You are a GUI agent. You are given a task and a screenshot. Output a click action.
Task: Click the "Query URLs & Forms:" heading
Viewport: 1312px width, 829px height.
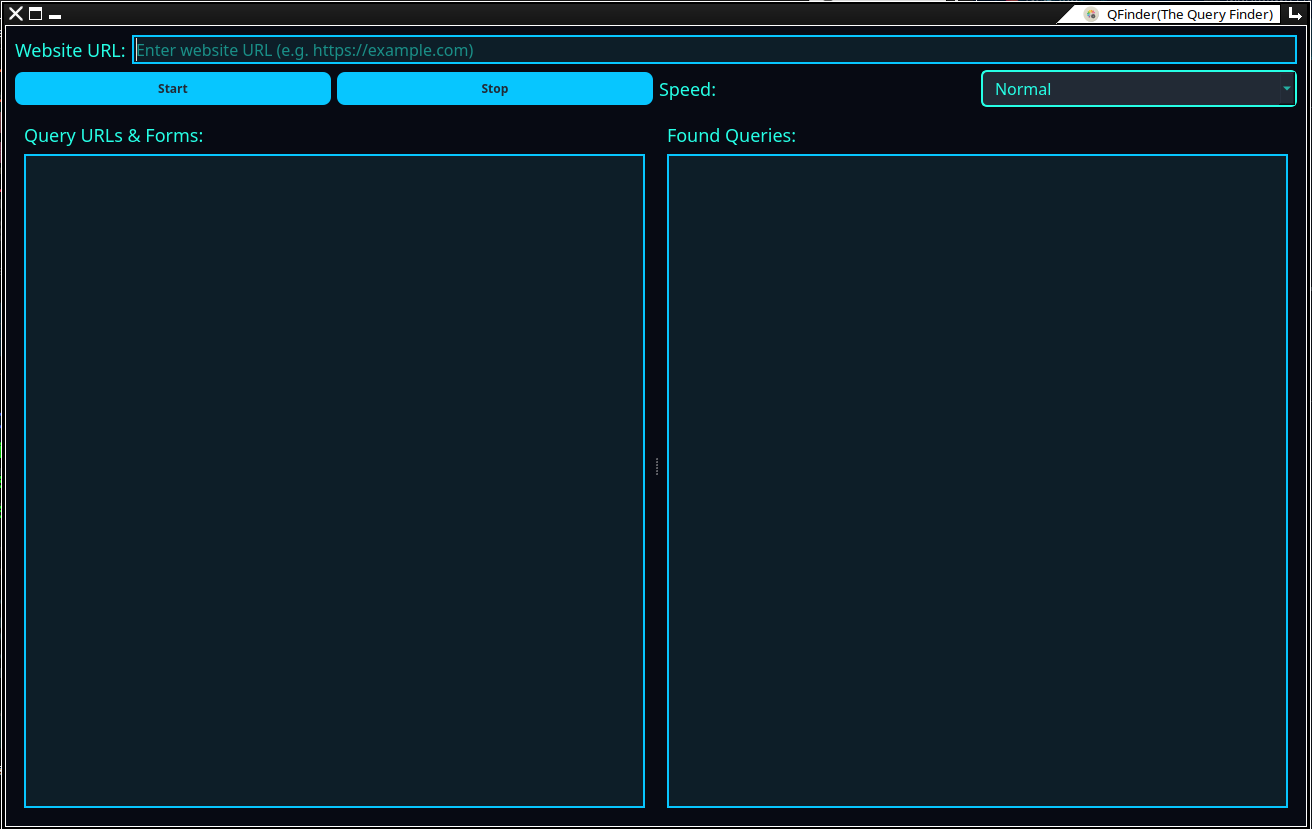[114, 136]
